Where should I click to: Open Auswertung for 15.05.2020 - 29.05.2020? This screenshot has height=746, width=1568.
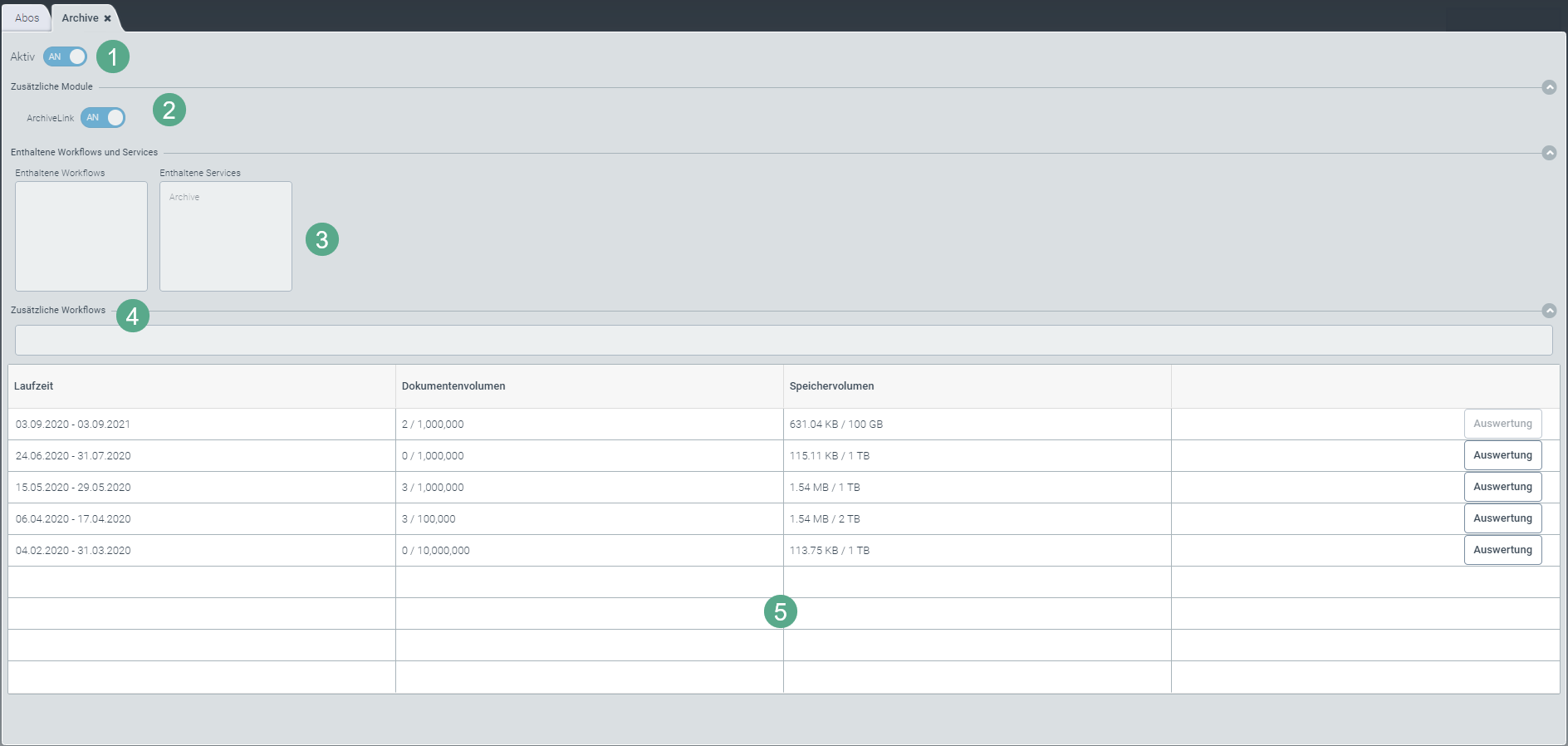click(1502, 487)
